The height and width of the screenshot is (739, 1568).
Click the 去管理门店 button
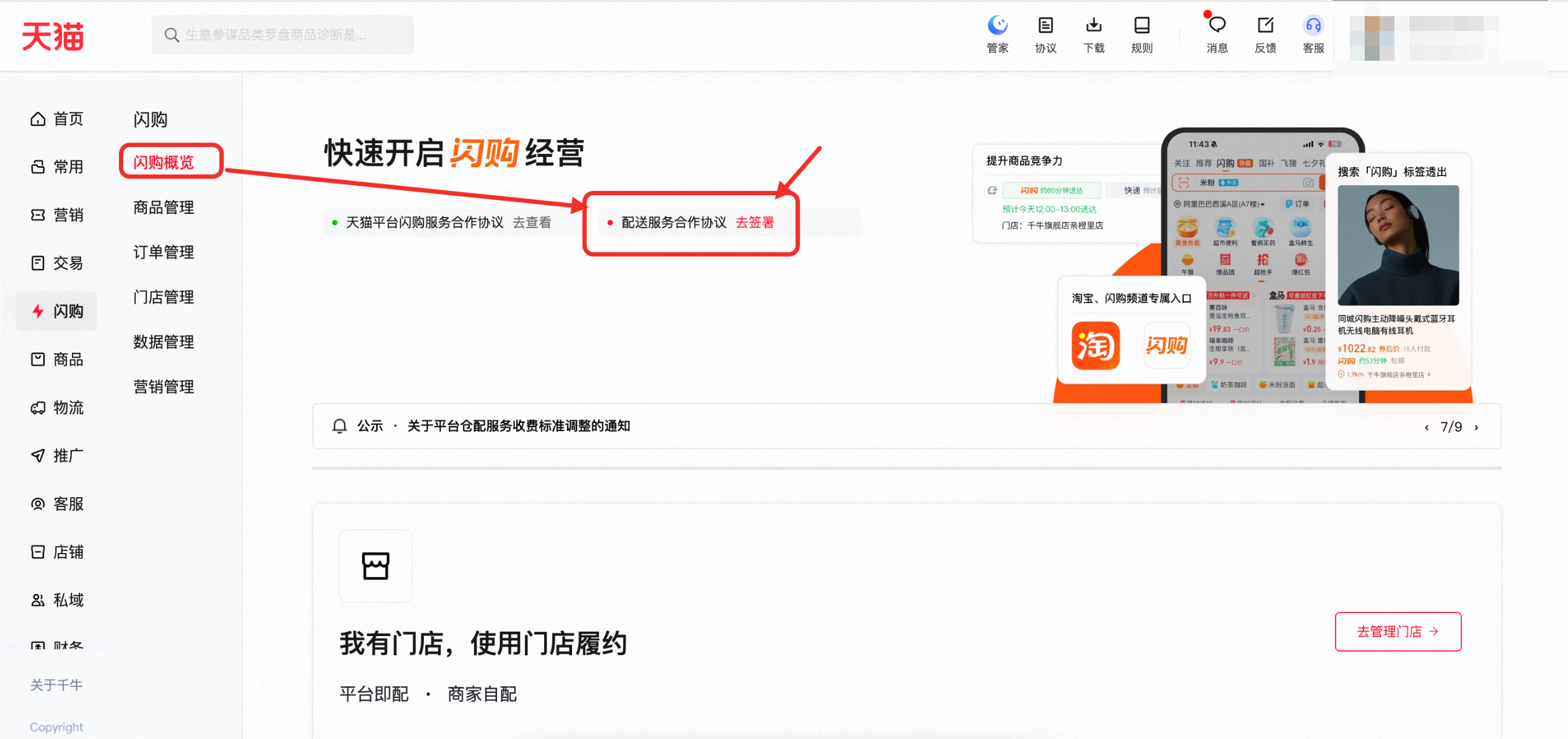pyautogui.click(x=1398, y=632)
